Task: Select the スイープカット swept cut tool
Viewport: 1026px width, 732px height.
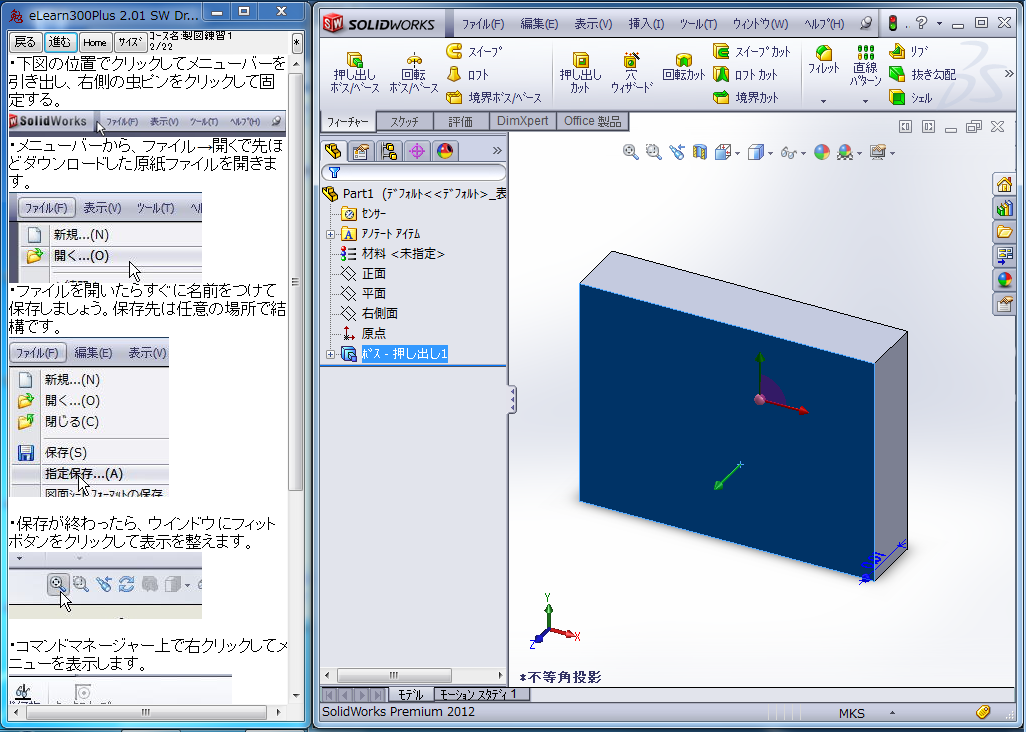Action: (752, 51)
